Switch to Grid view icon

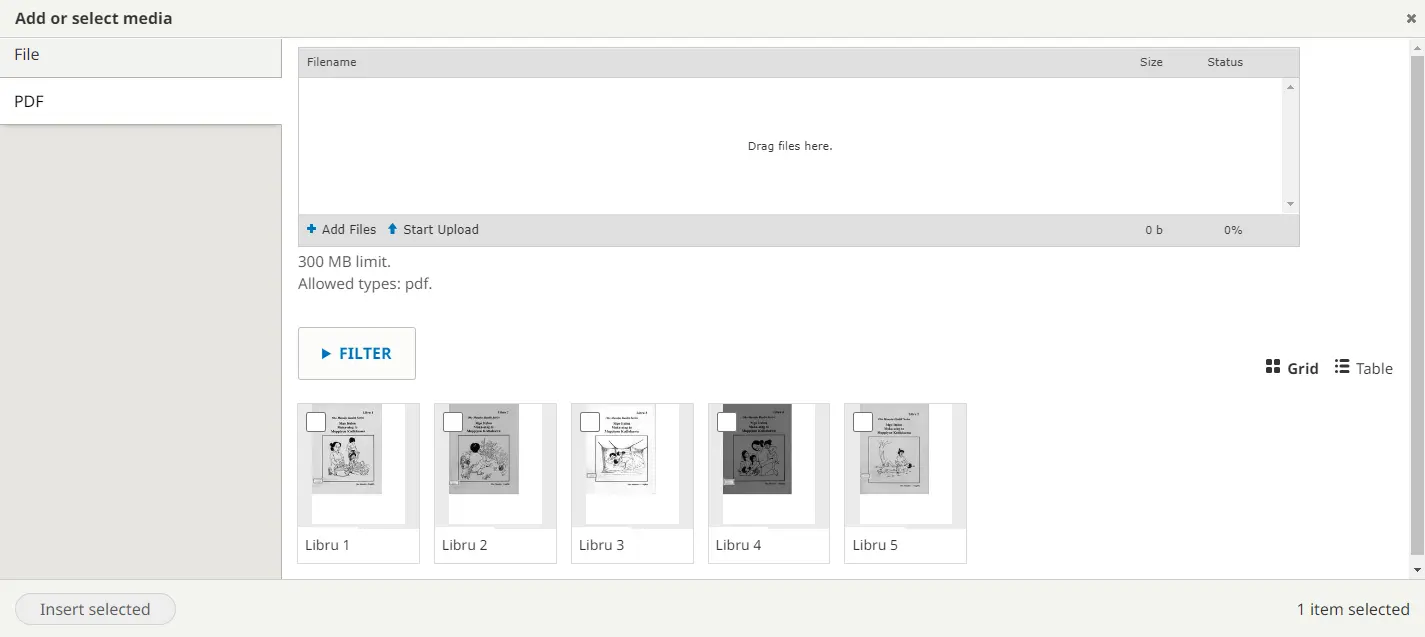tap(1273, 367)
